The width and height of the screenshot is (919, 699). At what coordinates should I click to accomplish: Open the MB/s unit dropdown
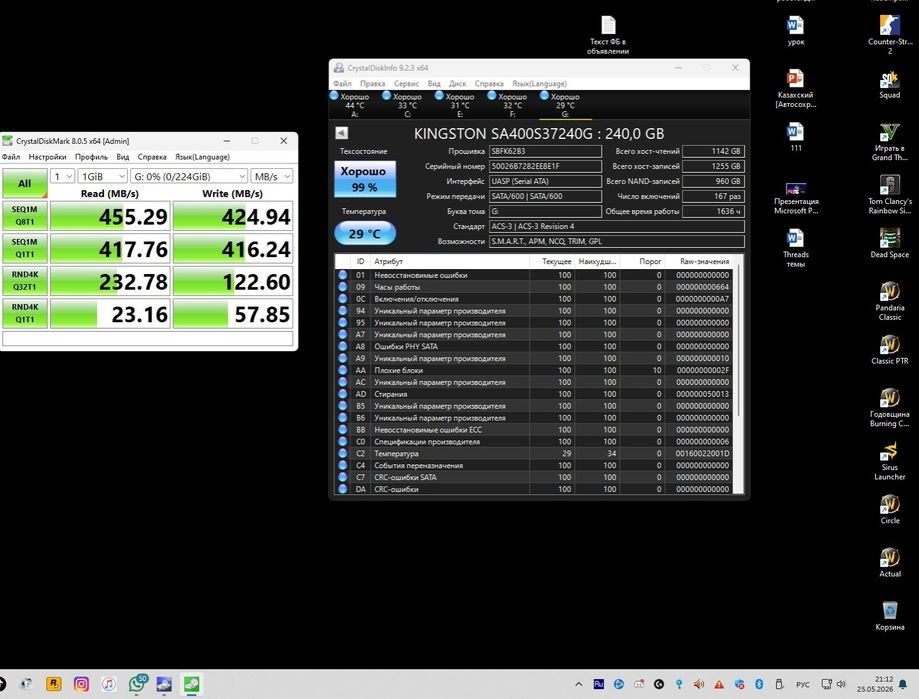(x=271, y=176)
